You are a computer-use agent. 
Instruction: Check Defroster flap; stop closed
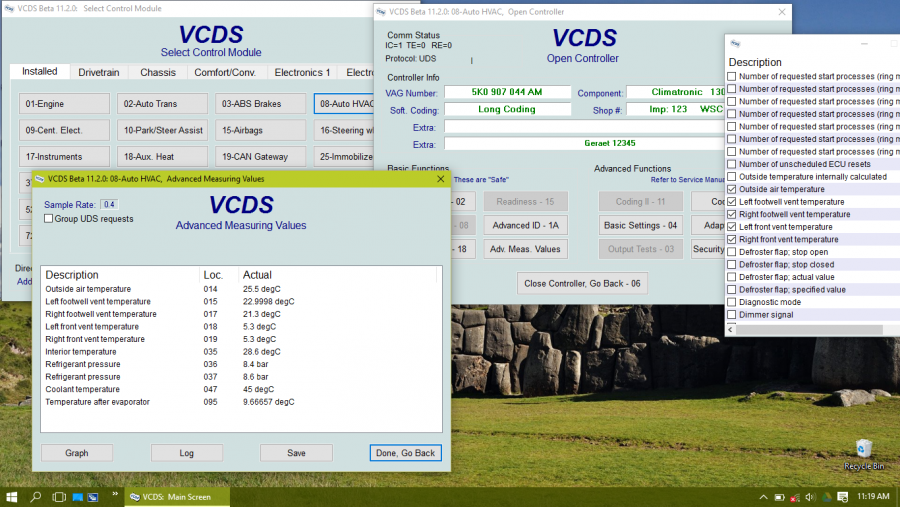pyautogui.click(x=732, y=265)
